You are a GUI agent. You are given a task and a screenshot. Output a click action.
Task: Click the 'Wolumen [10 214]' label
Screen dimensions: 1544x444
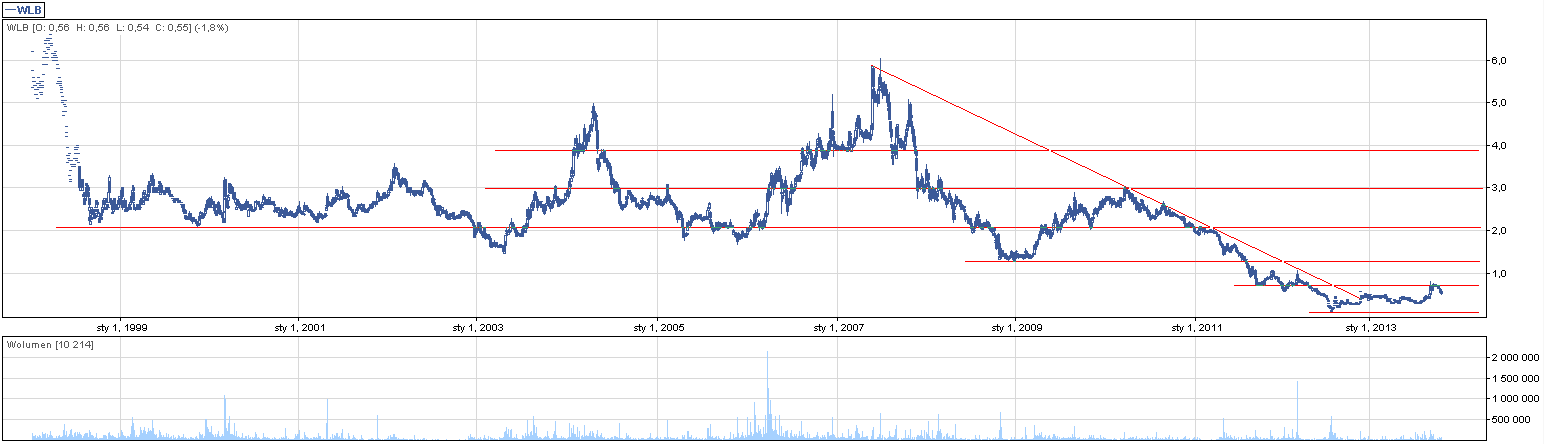(50, 345)
